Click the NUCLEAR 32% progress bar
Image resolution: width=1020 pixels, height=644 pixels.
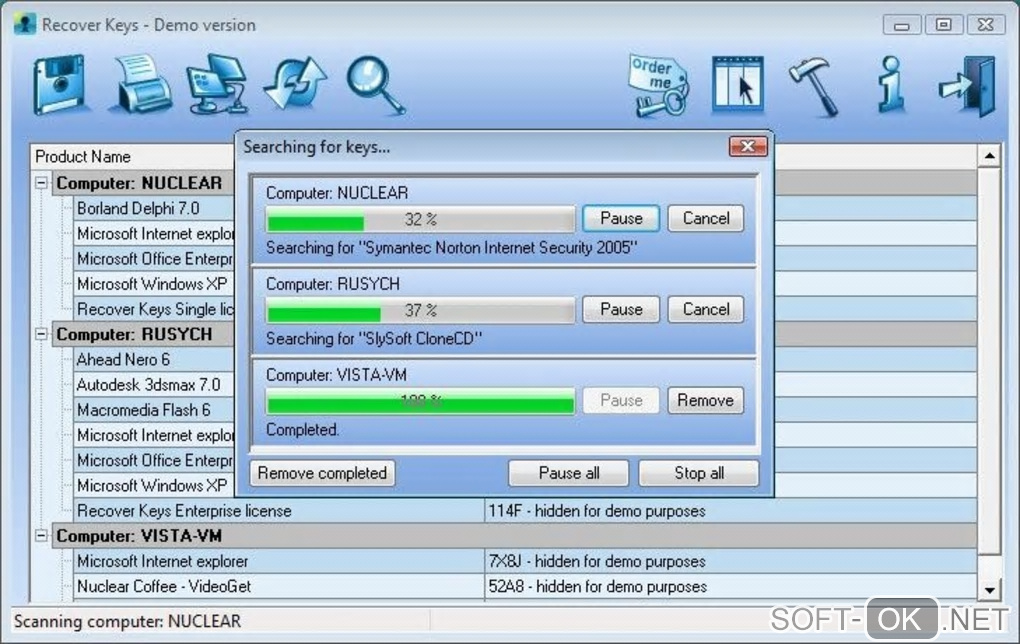[420, 219]
